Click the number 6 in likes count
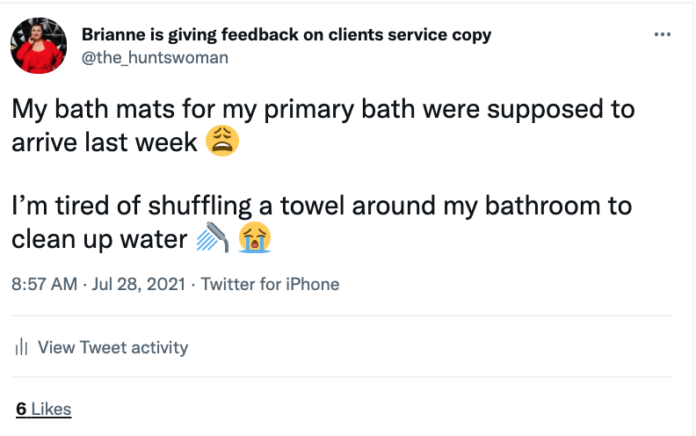 click(20, 408)
